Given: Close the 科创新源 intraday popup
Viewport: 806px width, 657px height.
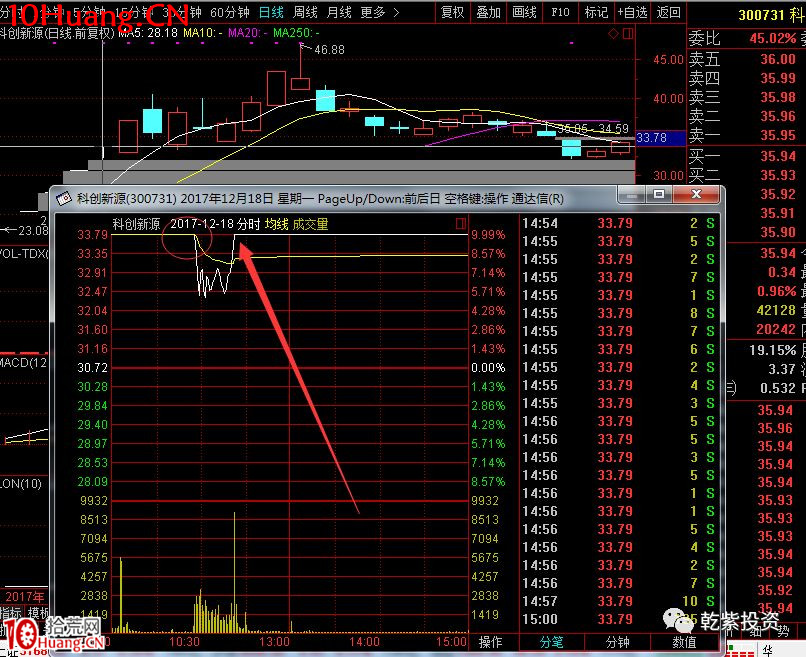Looking at the screenshot, I should pyautogui.click(x=696, y=194).
